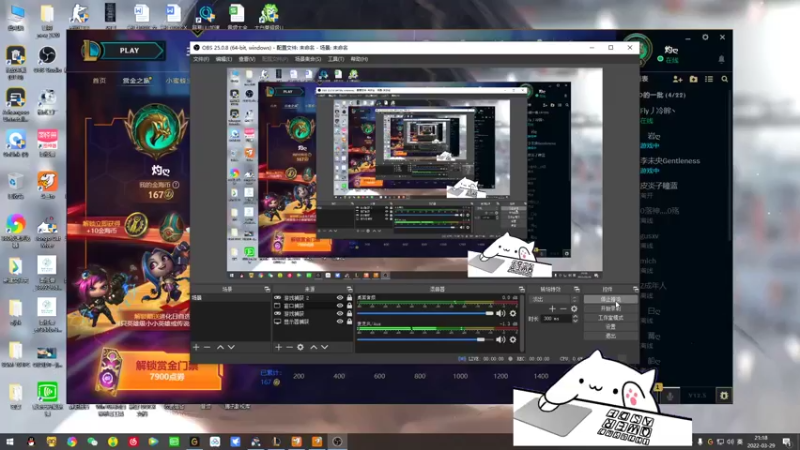Open friends list view options icon in League
800x450 pixels.
(x=709, y=79)
